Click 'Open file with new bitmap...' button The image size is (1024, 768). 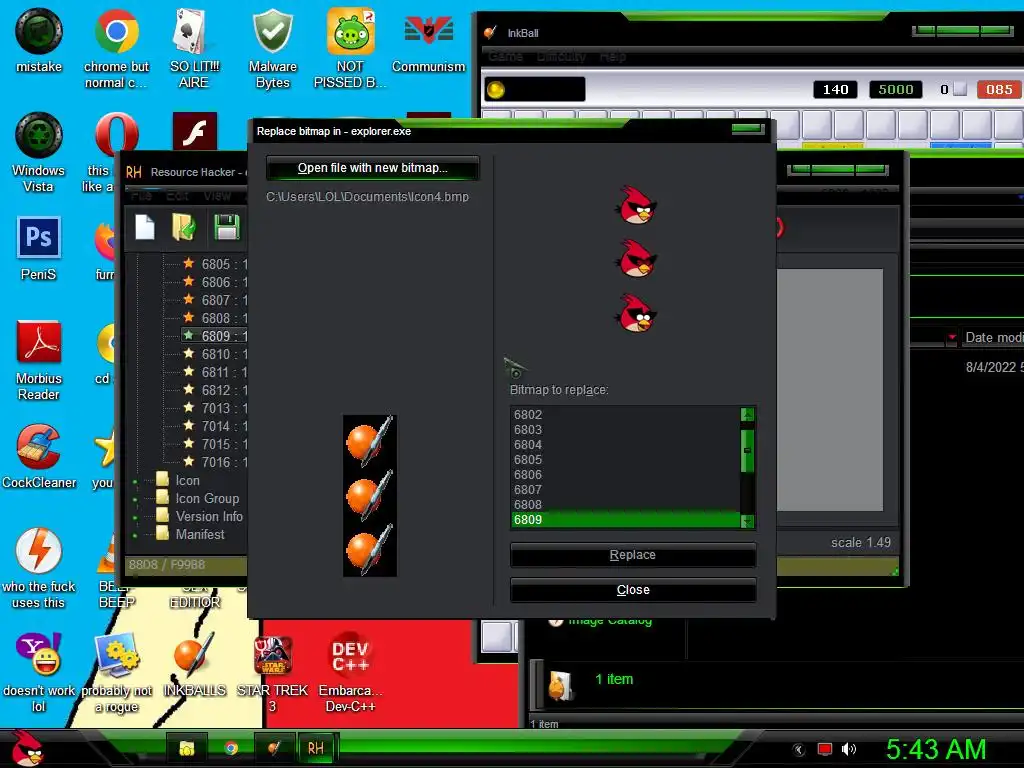coord(372,168)
